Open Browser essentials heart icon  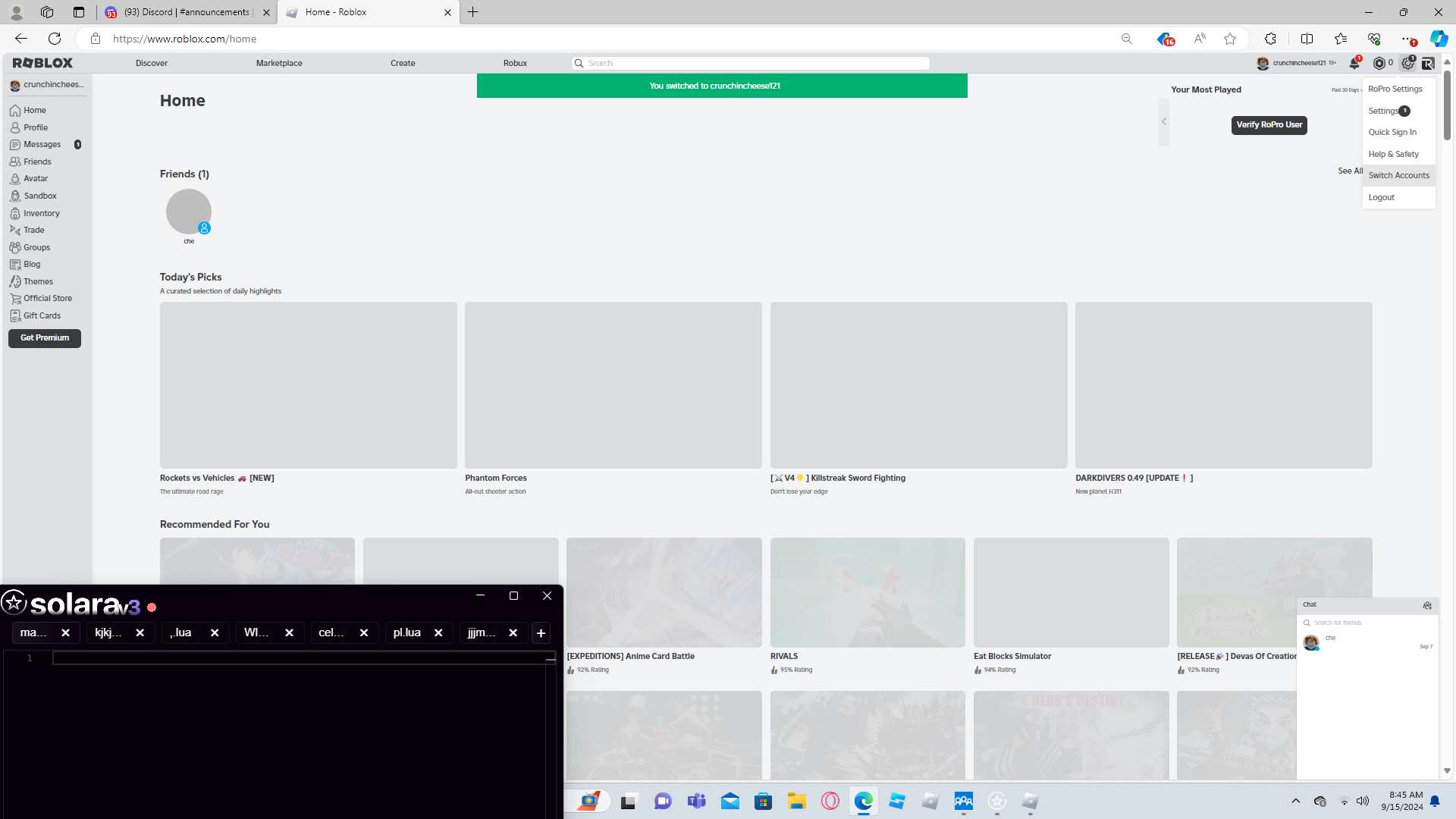(x=1374, y=39)
